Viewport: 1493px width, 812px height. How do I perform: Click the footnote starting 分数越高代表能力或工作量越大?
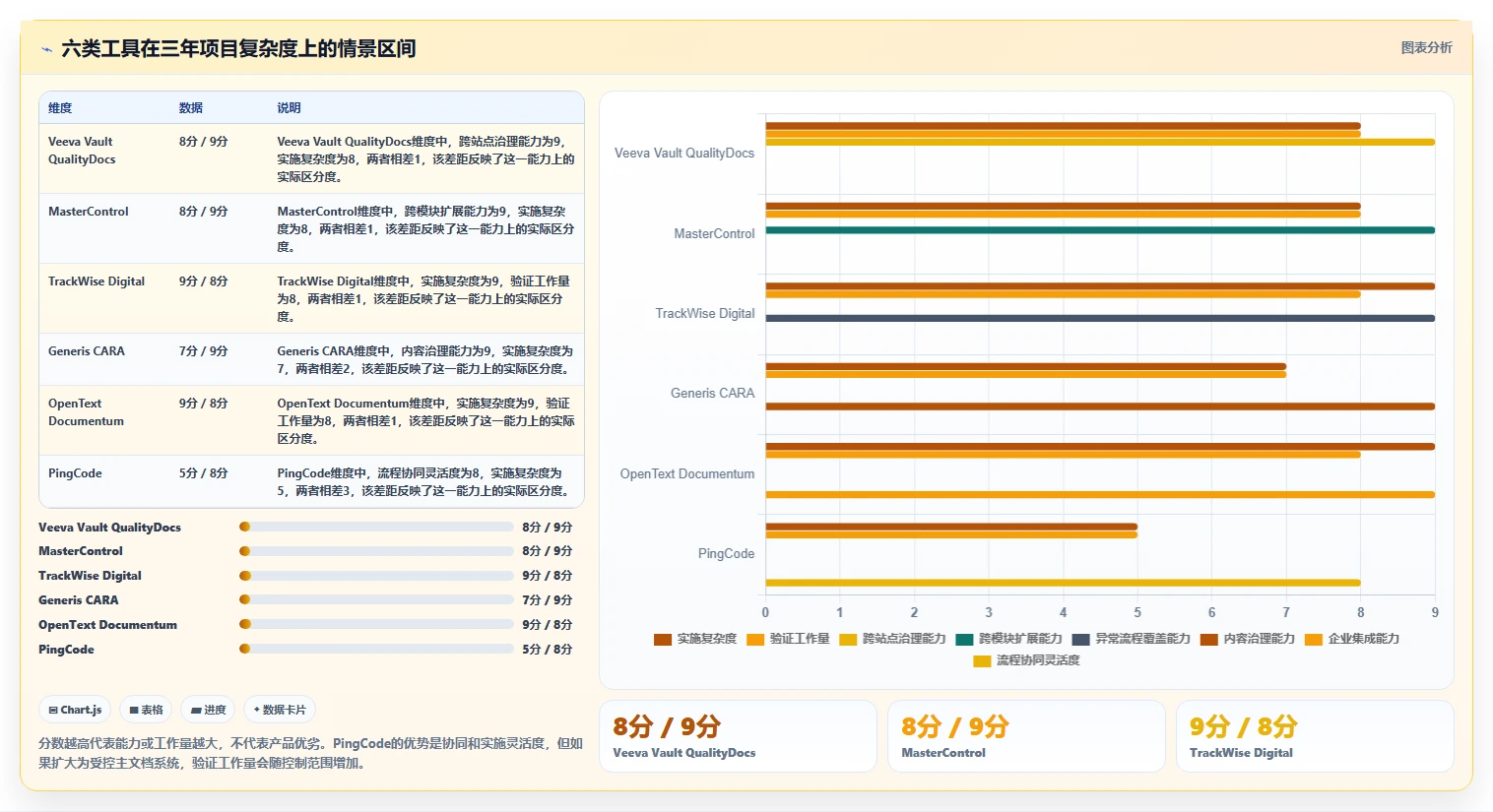311,753
